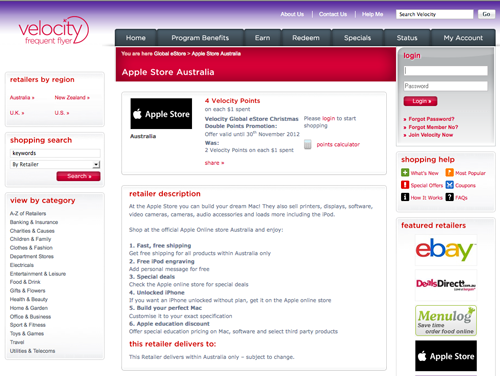Open the Home & Garden category
The height and width of the screenshot is (376, 500).
point(29,308)
